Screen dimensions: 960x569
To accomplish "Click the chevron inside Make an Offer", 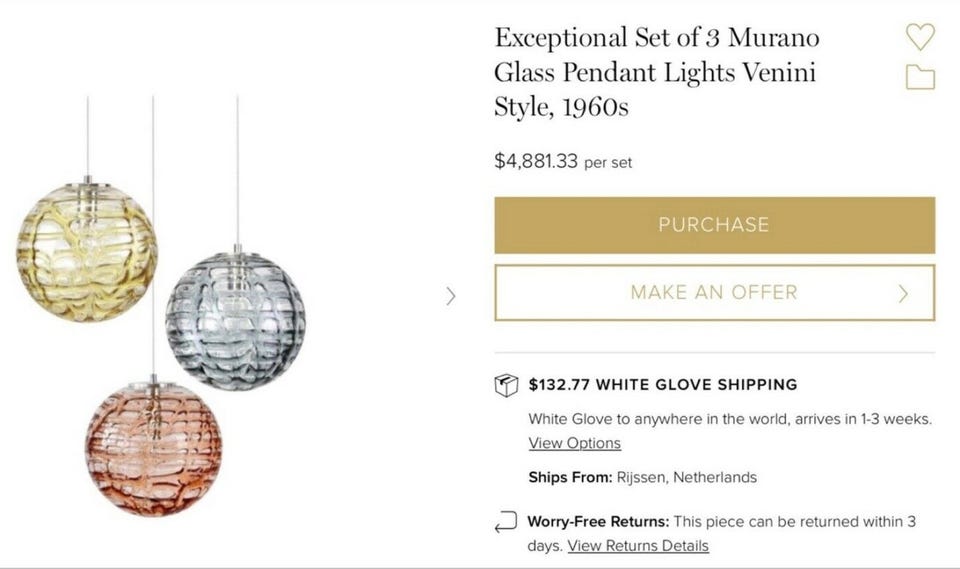I will 903,293.
